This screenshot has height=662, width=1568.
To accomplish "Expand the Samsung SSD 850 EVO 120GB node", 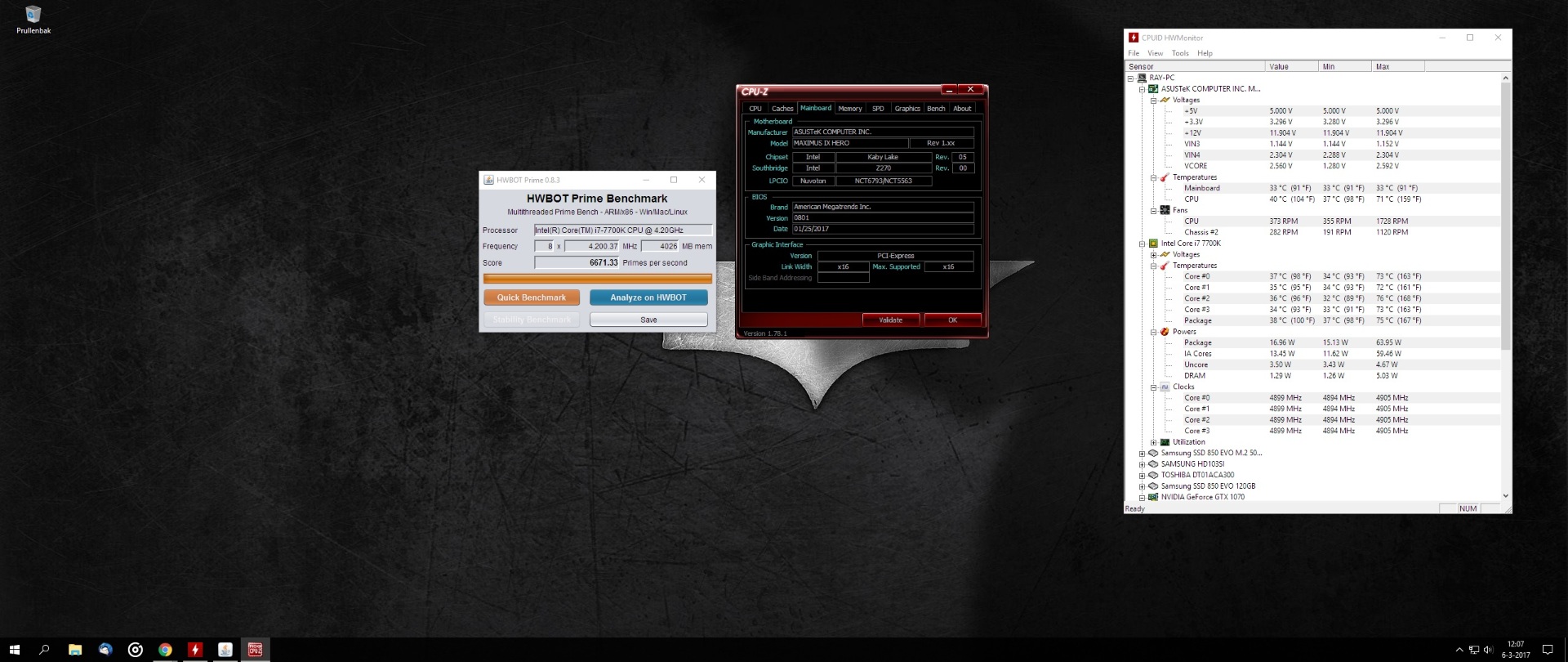I will point(1142,486).
